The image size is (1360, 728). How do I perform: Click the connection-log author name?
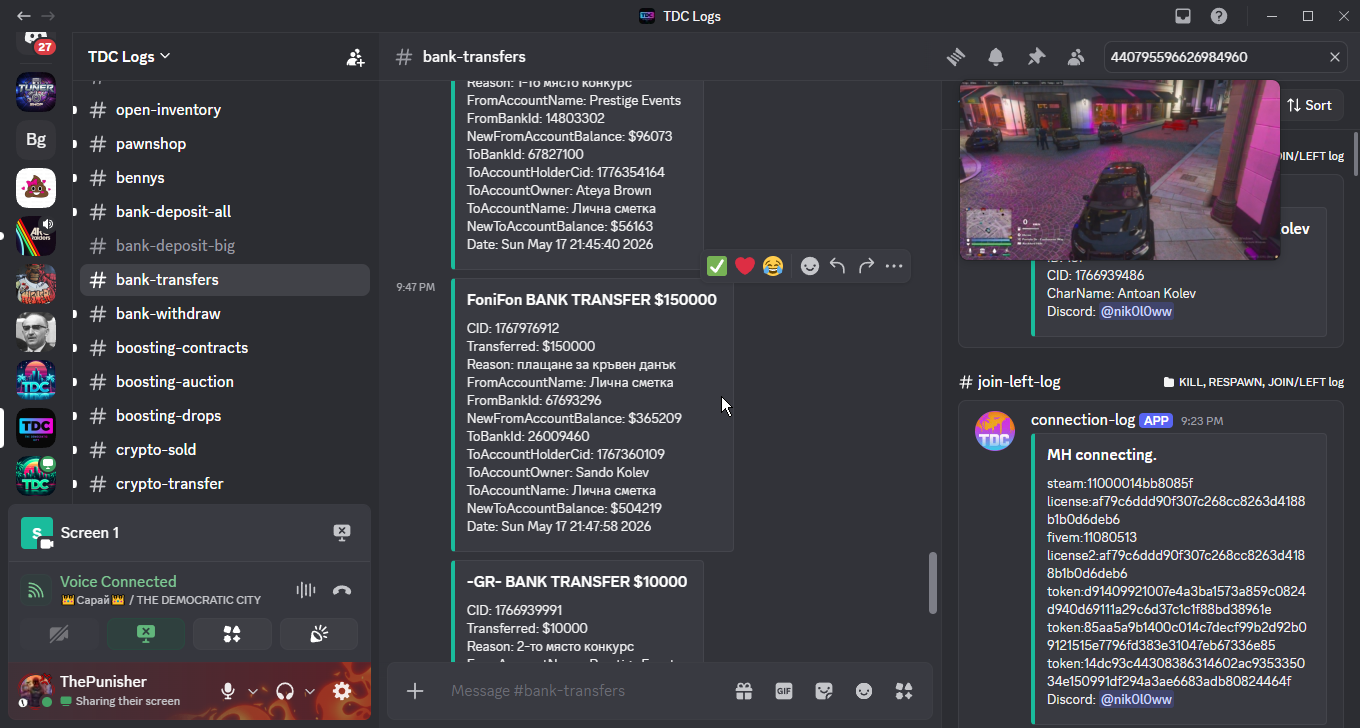click(x=1083, y=420)
